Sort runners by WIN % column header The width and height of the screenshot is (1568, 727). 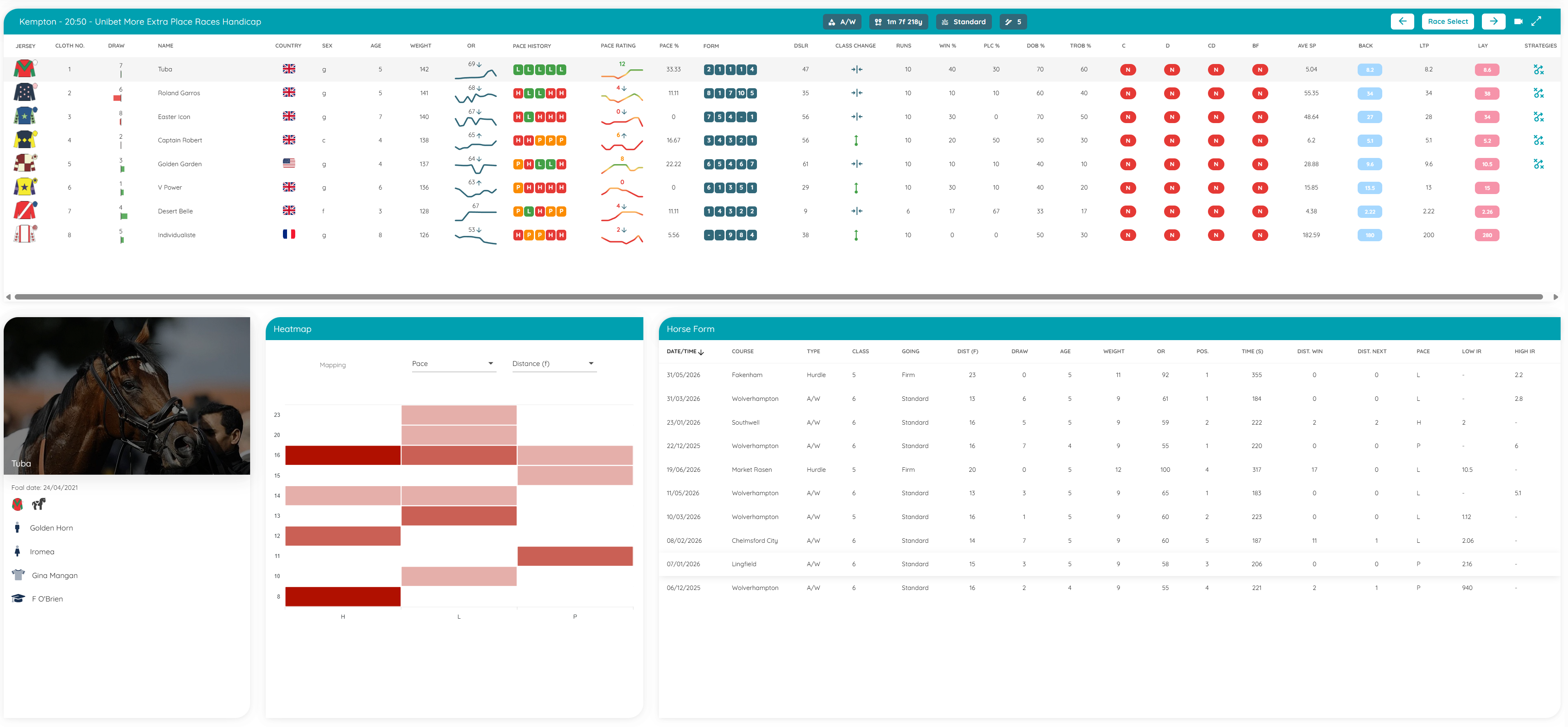pos(947,46)
